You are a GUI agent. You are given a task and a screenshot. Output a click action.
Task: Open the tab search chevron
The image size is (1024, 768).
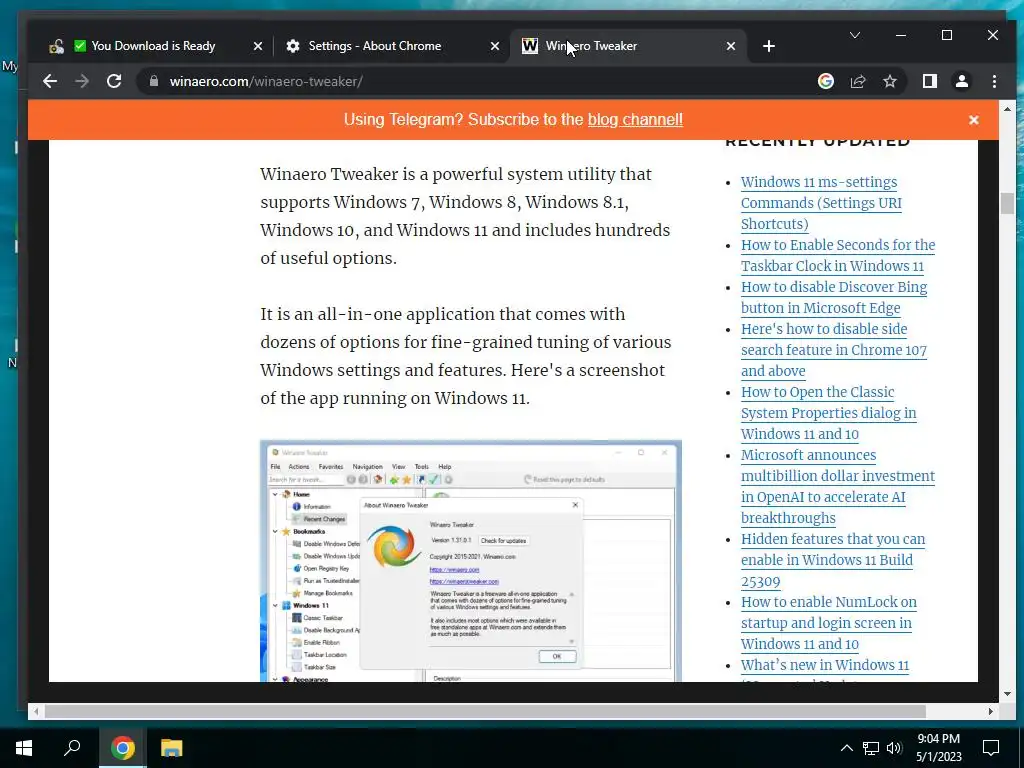click(x=854, y=35)
